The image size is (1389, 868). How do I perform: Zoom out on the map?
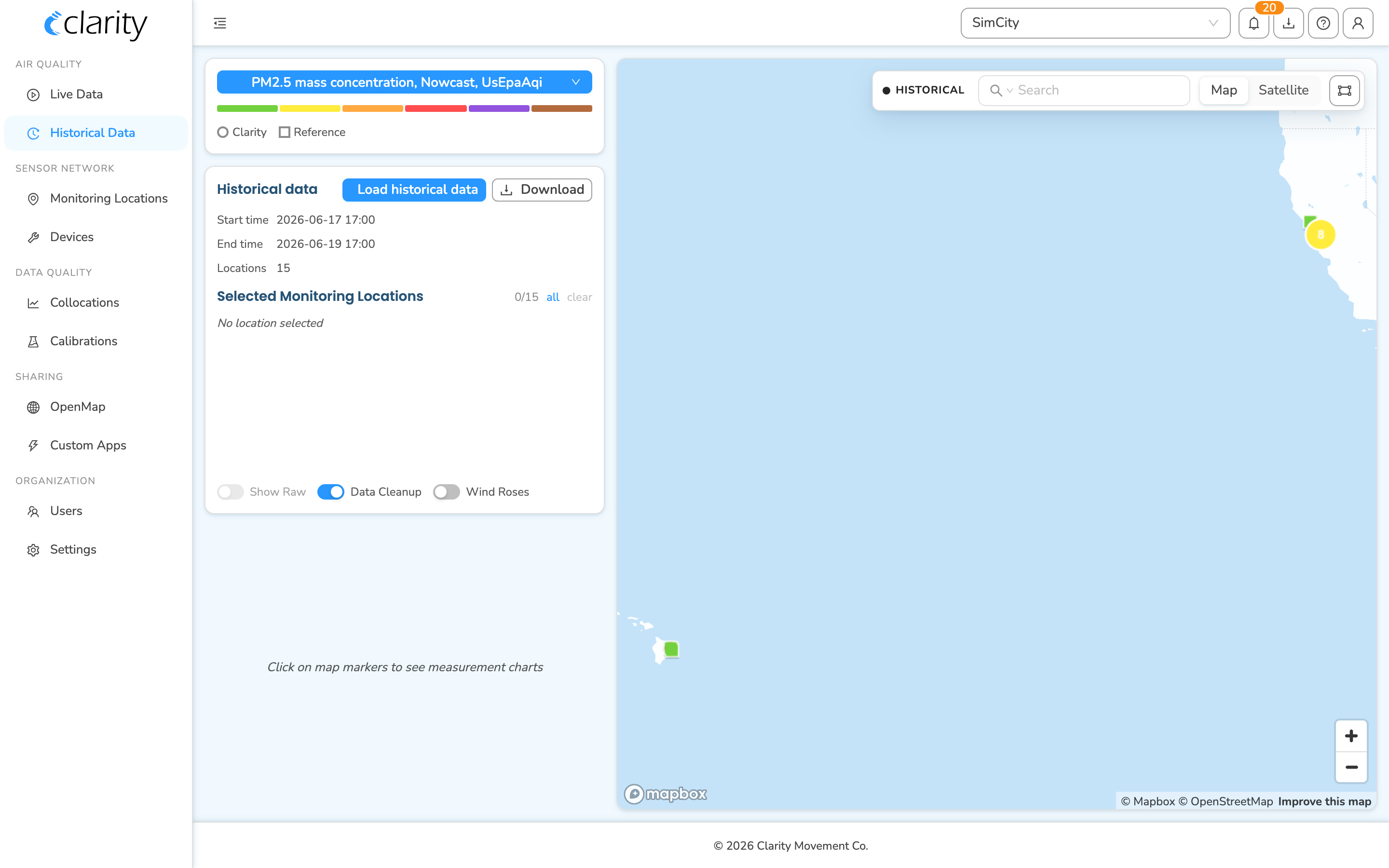(1351, 768)
